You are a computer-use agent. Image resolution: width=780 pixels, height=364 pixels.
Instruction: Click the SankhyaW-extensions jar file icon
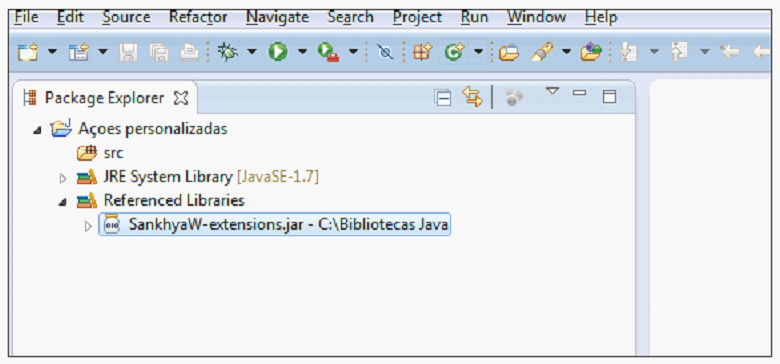(111, 225)
